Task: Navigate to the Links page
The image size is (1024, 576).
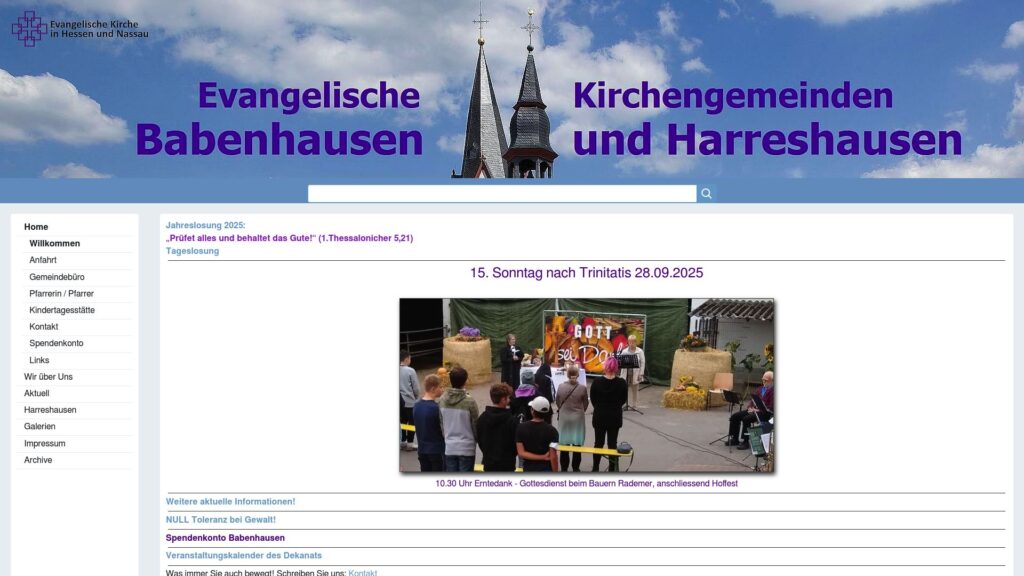Action: [x=39, y=360]
